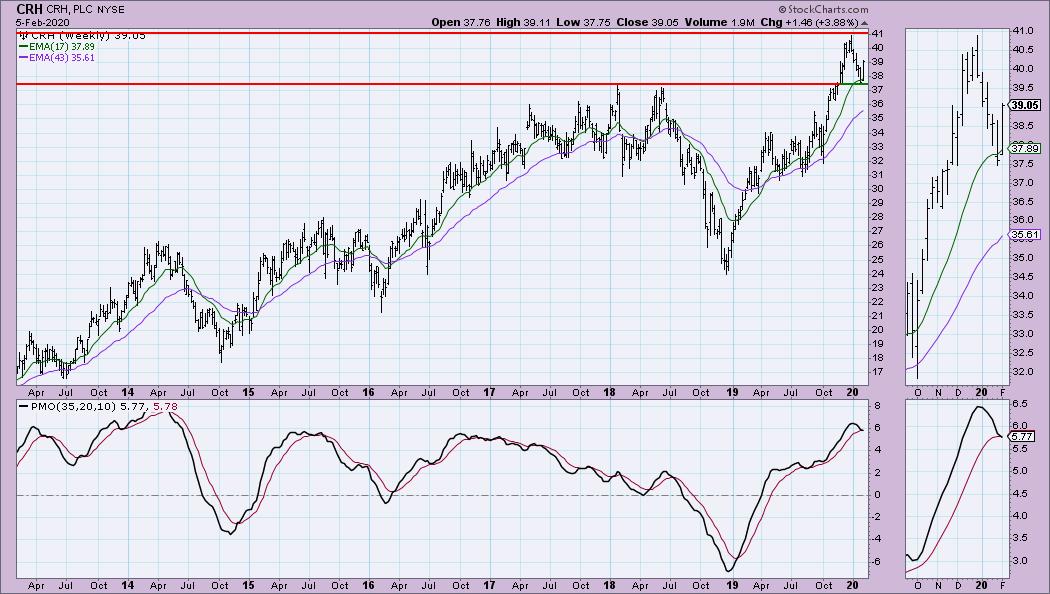Click the bold CRH ticker symbol in header
Viewport: 1050px width, 594px height.
tap(29, 9)
